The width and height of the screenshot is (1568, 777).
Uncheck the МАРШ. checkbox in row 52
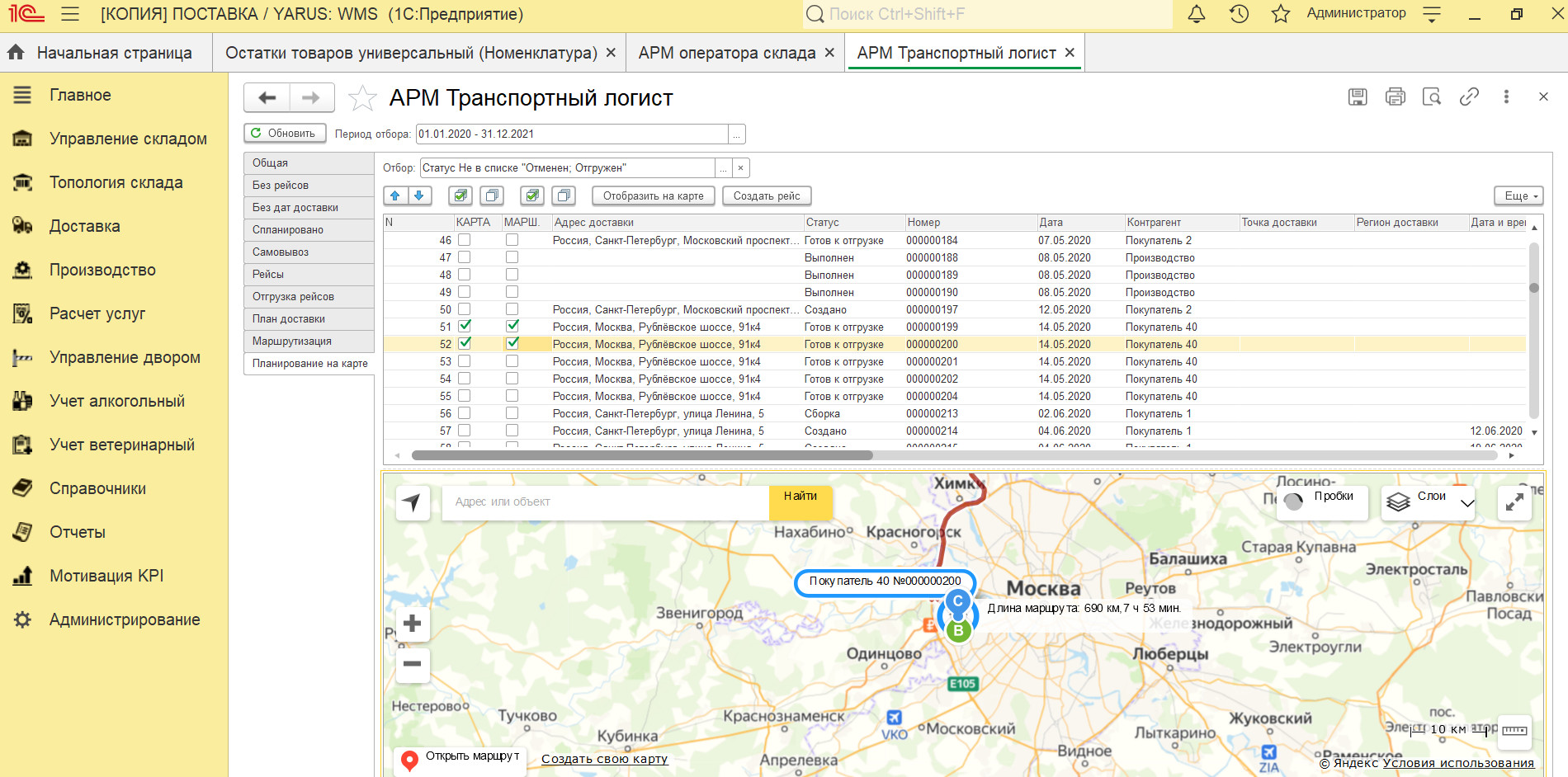click(x=512, y=344)
